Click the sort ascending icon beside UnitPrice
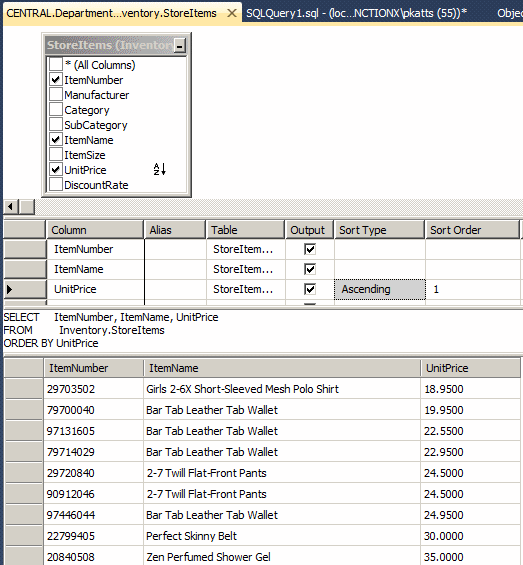This screenshot has width=523, height=565. pyautogui.click(x=160, y=169)
